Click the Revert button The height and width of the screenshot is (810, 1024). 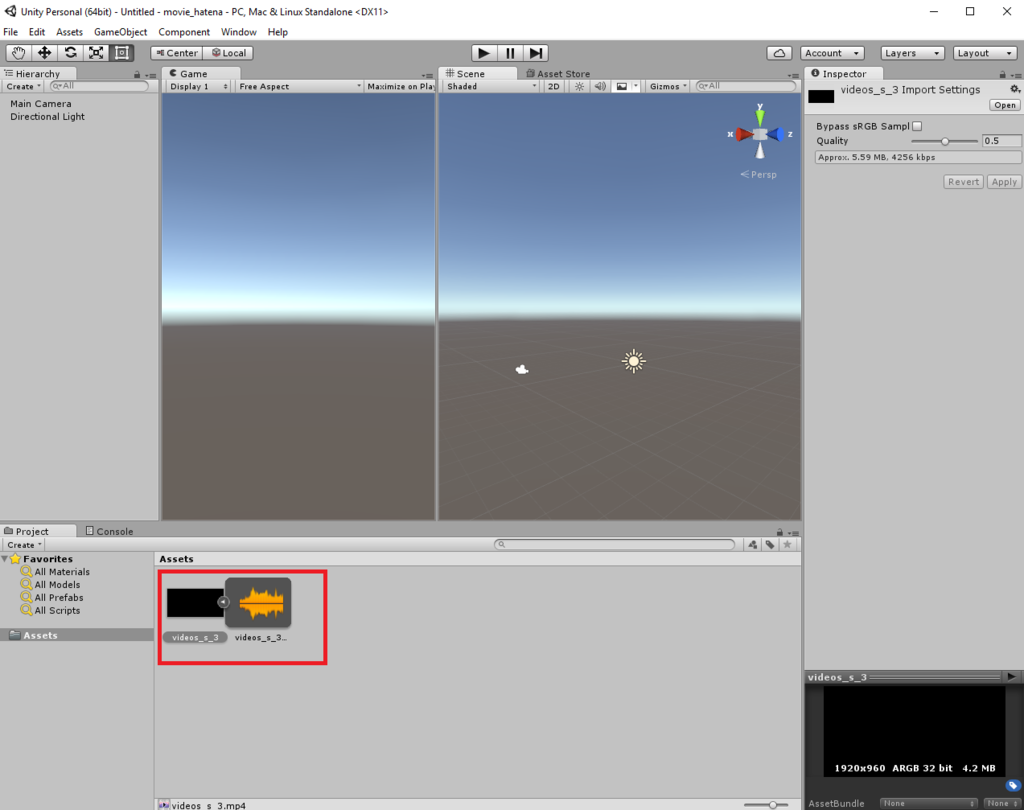pos(963,182)
